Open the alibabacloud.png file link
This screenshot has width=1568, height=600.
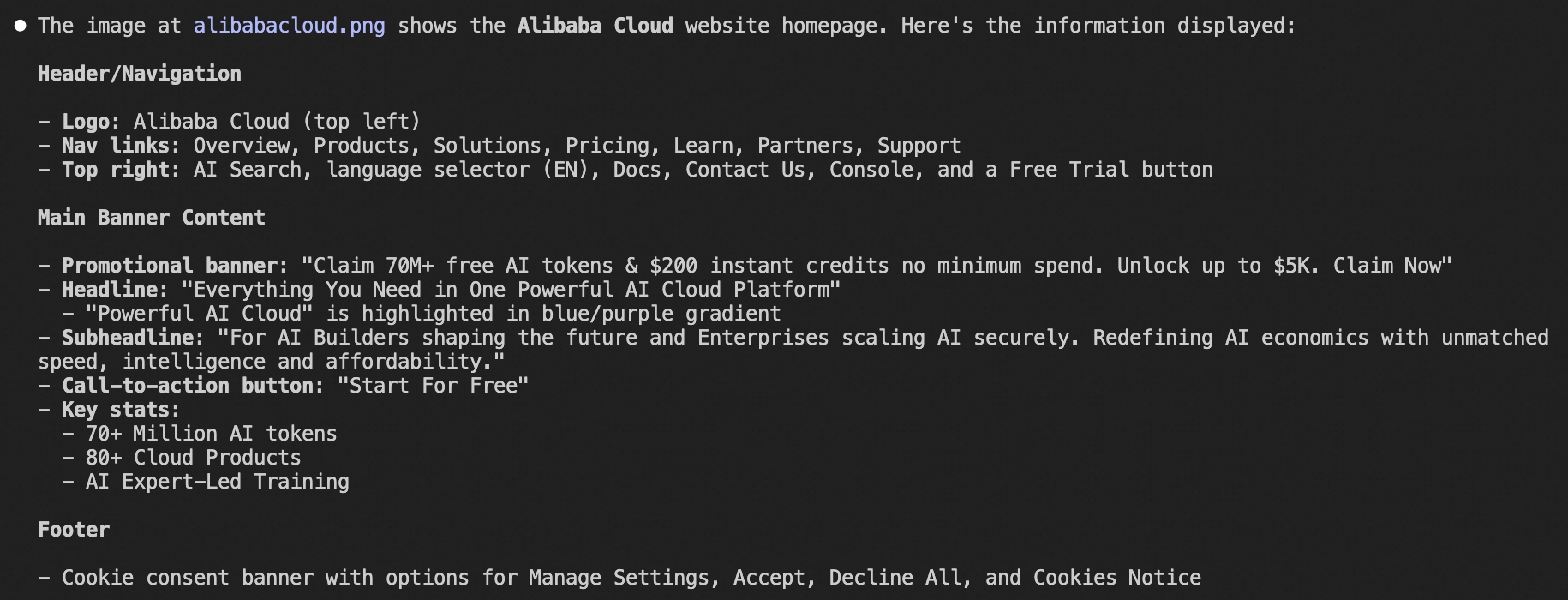click(x=289, y=26)
